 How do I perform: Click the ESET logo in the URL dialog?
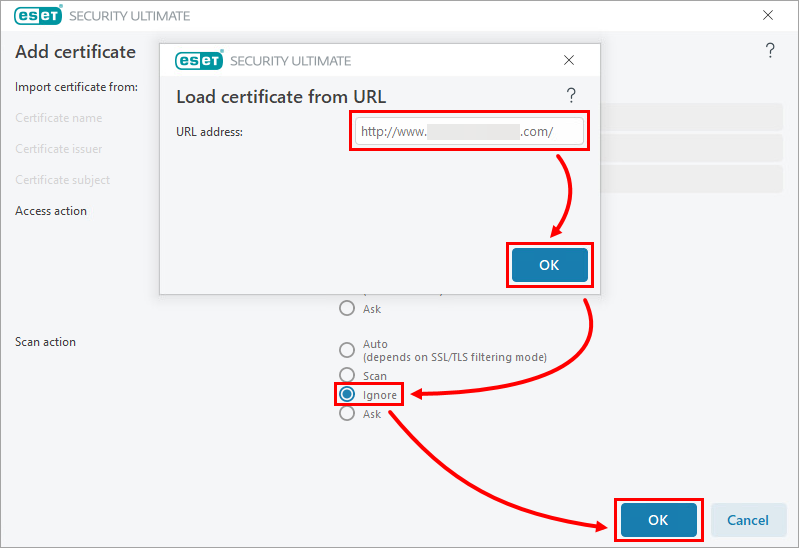pos(198,60)
